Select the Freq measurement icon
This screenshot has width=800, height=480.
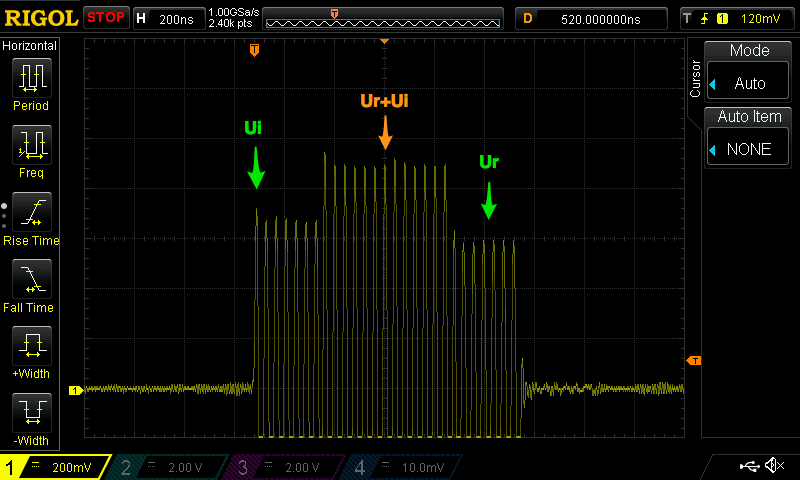tap(30, 146)
